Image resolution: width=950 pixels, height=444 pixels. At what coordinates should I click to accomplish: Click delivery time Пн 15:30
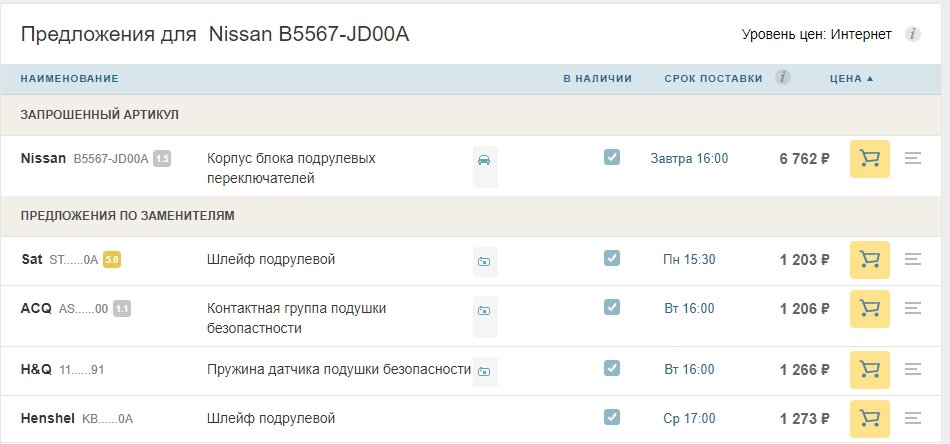click(x=689, y=260)
